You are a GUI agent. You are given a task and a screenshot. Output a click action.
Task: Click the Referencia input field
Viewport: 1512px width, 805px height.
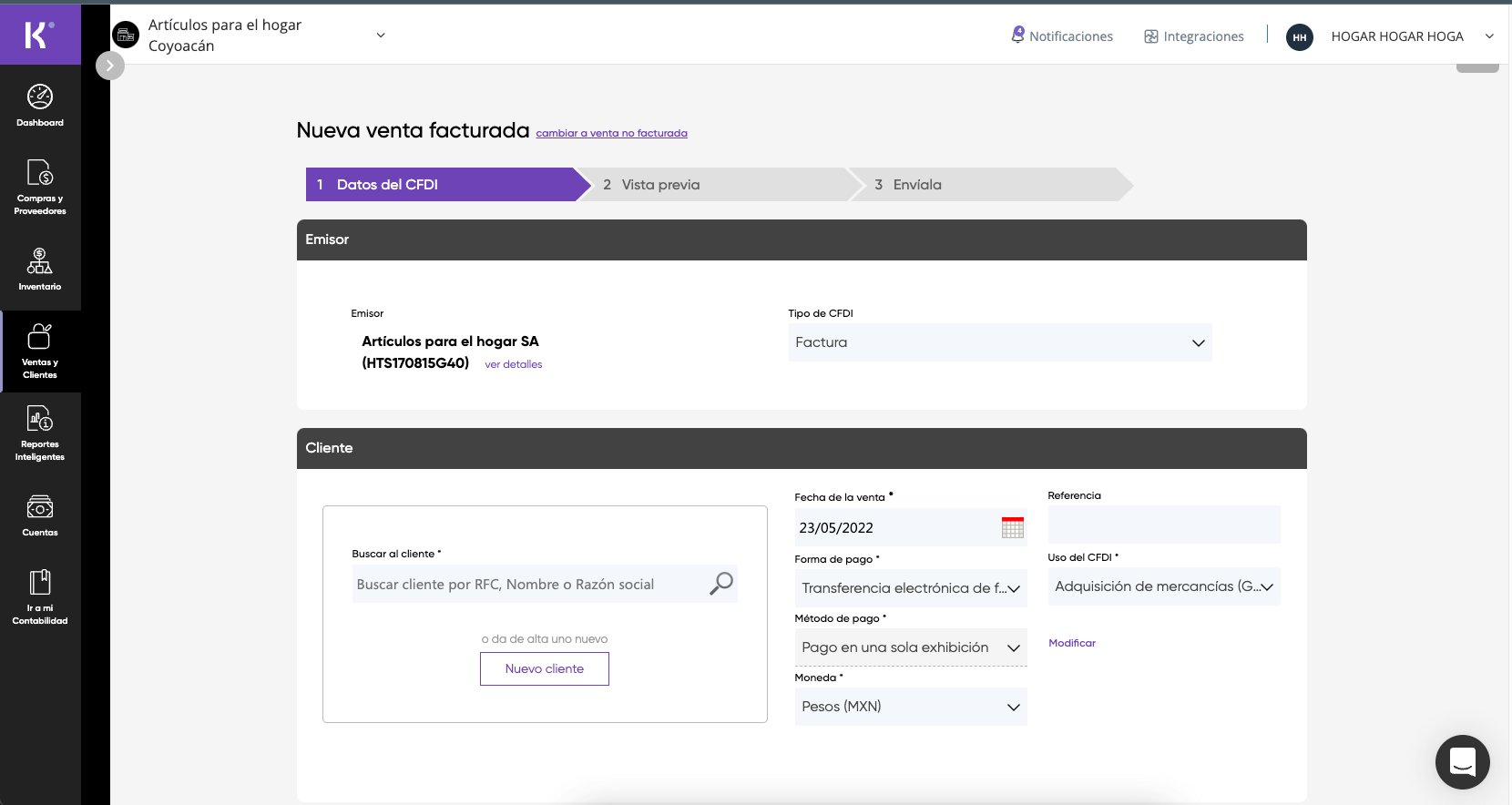1163,525
